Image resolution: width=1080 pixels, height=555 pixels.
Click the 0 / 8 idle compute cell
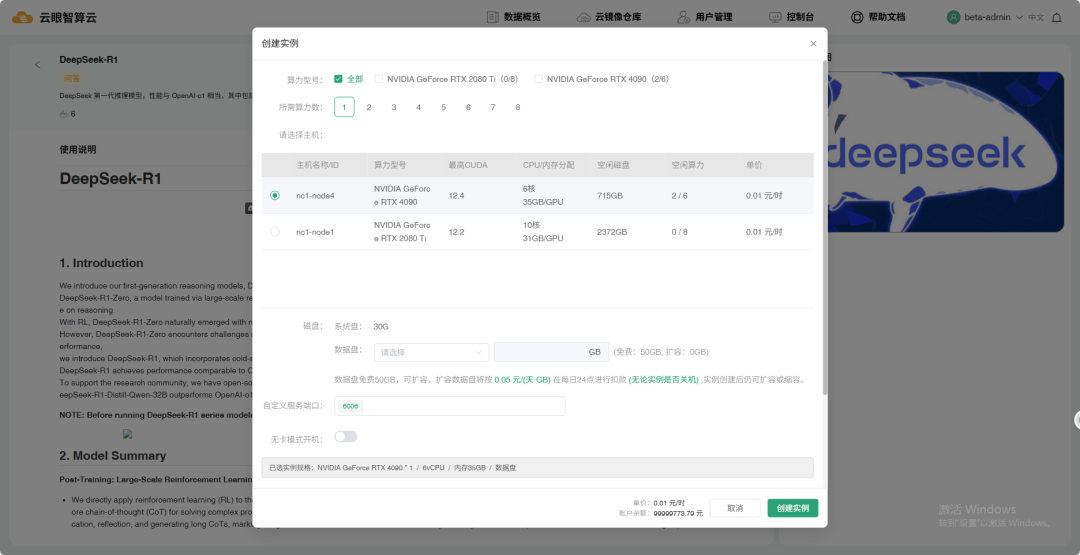679,232
